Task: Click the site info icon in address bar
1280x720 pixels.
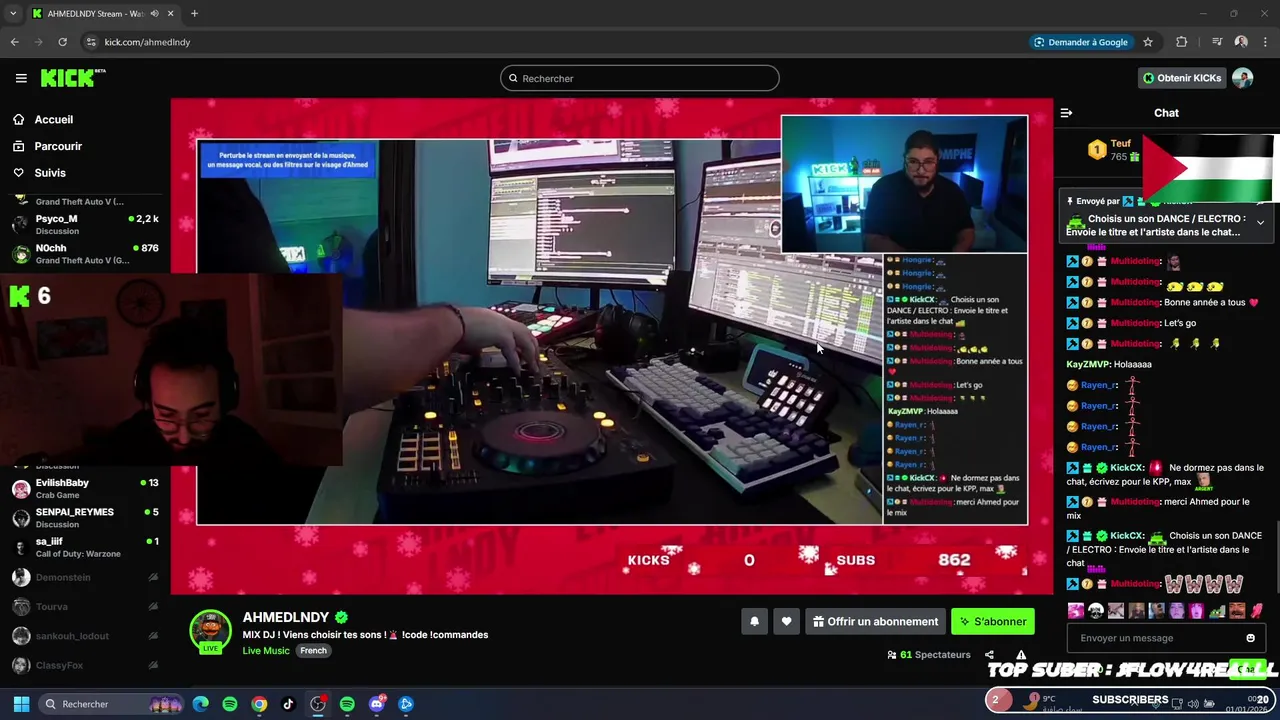Action: coord(91,42)
